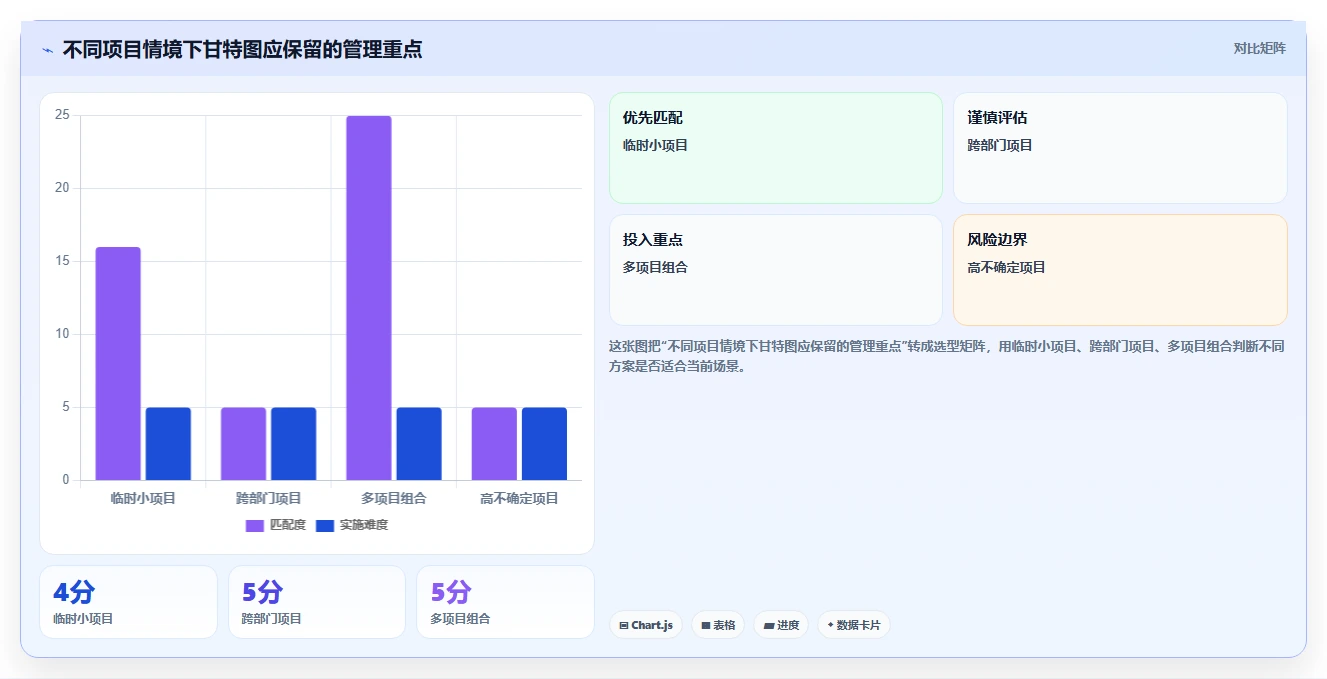Select the purple 匹配度 bar for 临时小项目
1327x679 pixels.
coord(118,363)
